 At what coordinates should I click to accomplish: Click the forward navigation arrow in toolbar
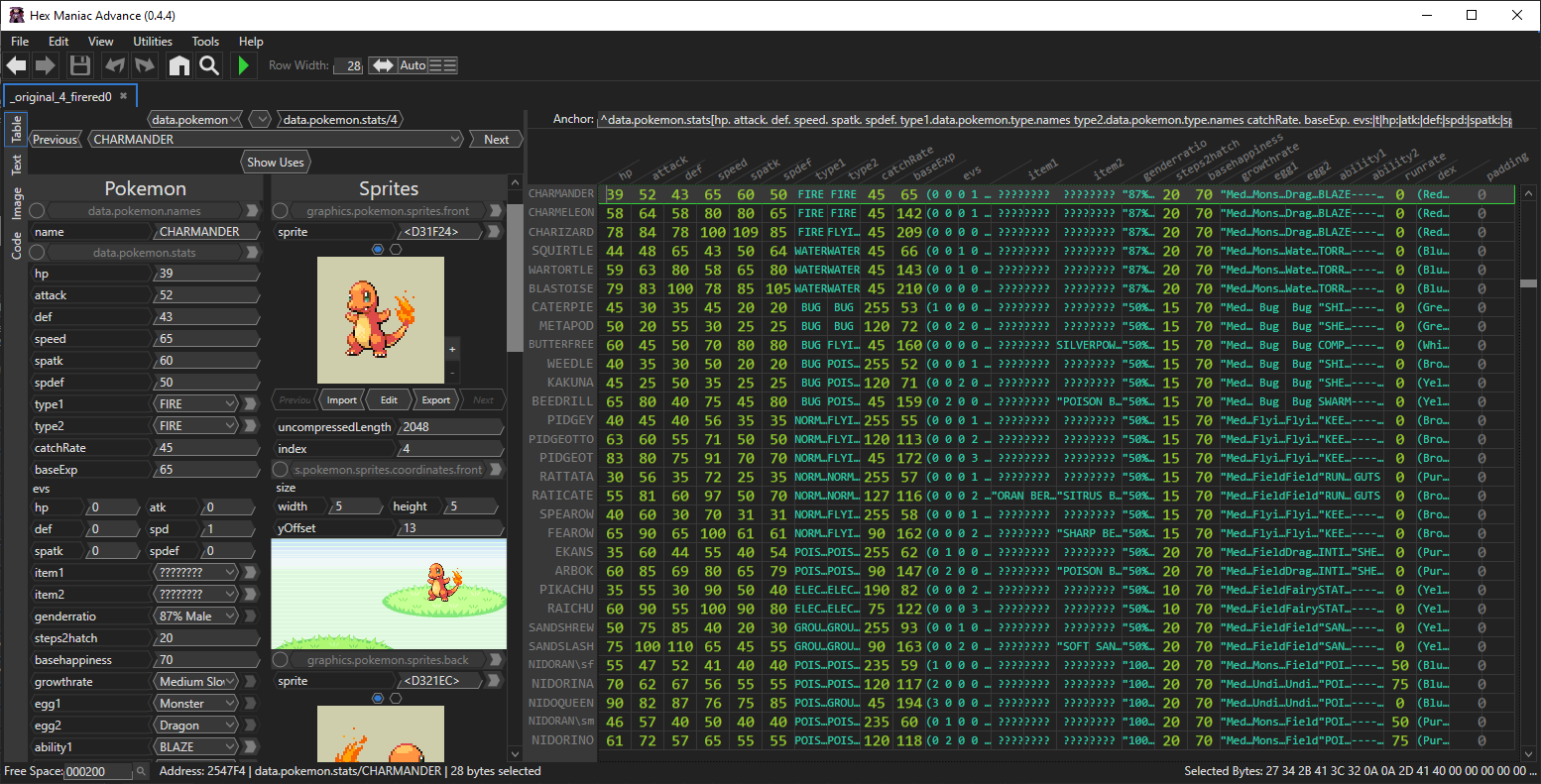pyautogui.click(x=46, y=65)
